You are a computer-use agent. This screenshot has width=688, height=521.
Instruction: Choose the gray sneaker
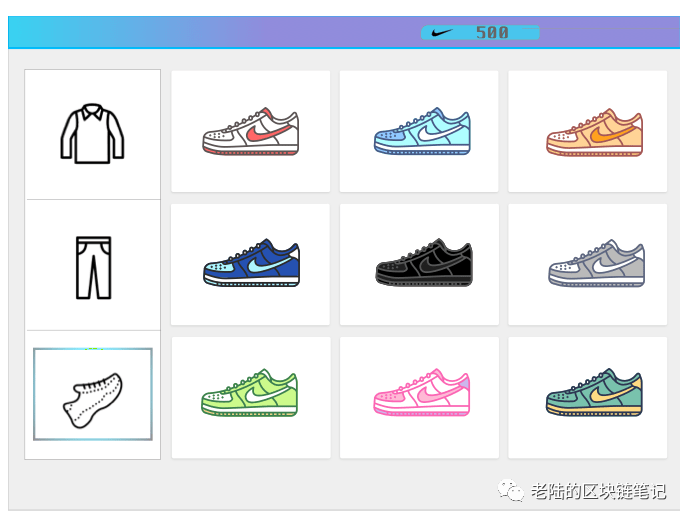pyautogui.click(x=596, y=263)
